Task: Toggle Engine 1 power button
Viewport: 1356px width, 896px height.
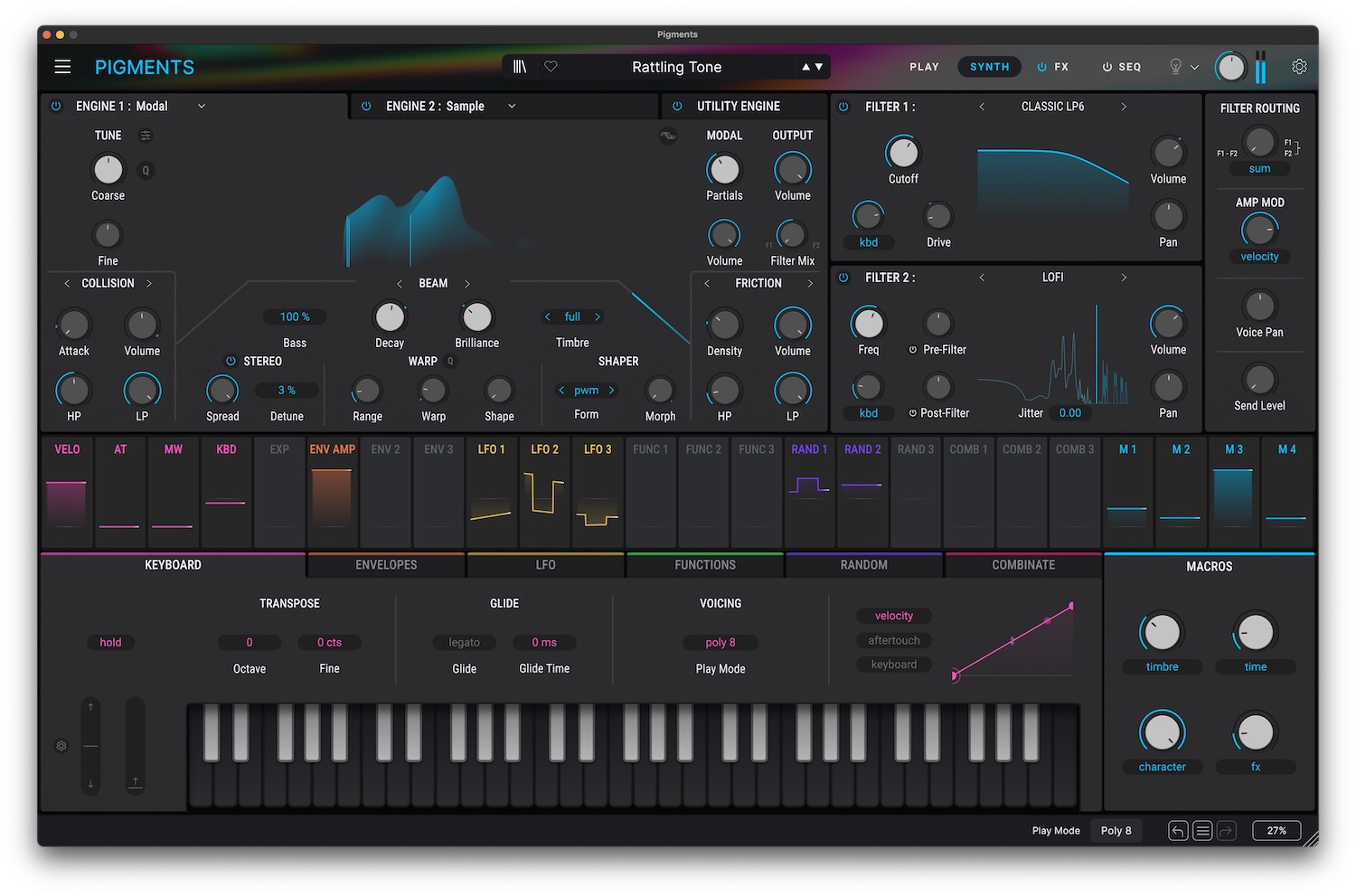Action: [x=56, y=106]
